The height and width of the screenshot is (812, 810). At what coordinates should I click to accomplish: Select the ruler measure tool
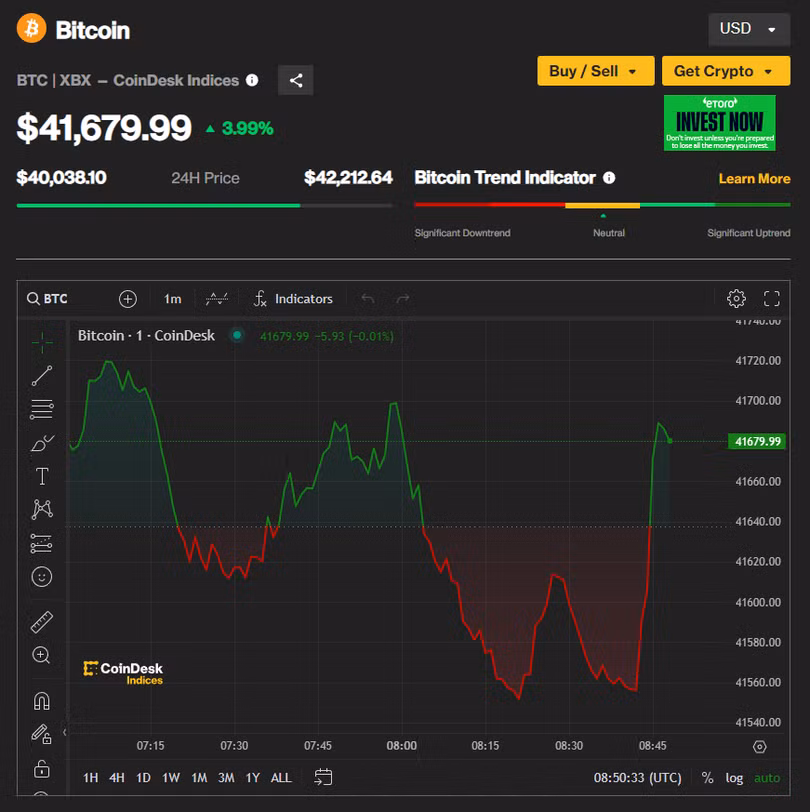[x=42, y=622]
